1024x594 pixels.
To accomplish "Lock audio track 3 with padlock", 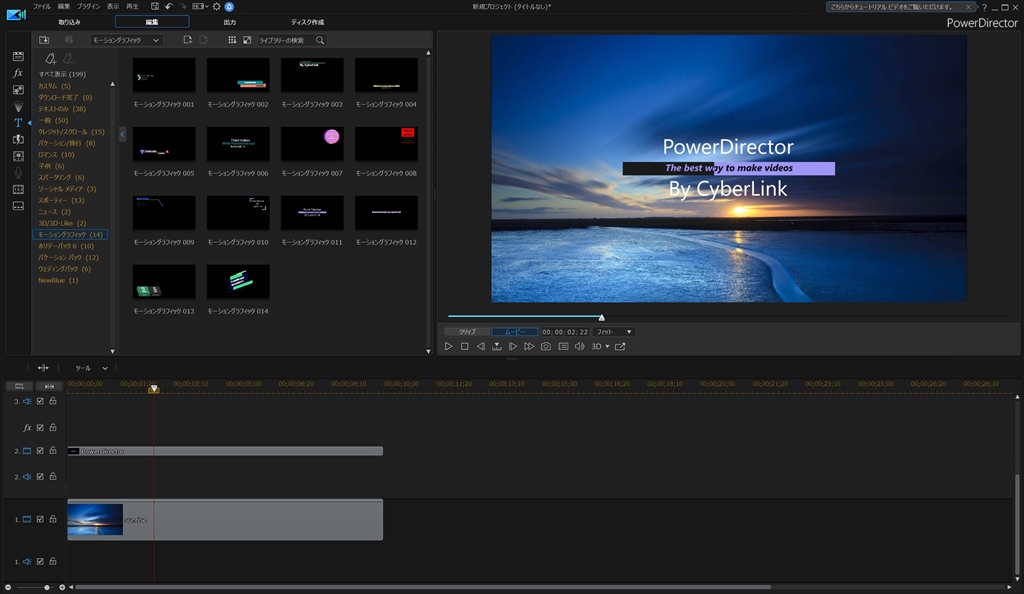I will click(x=53, y=401).
